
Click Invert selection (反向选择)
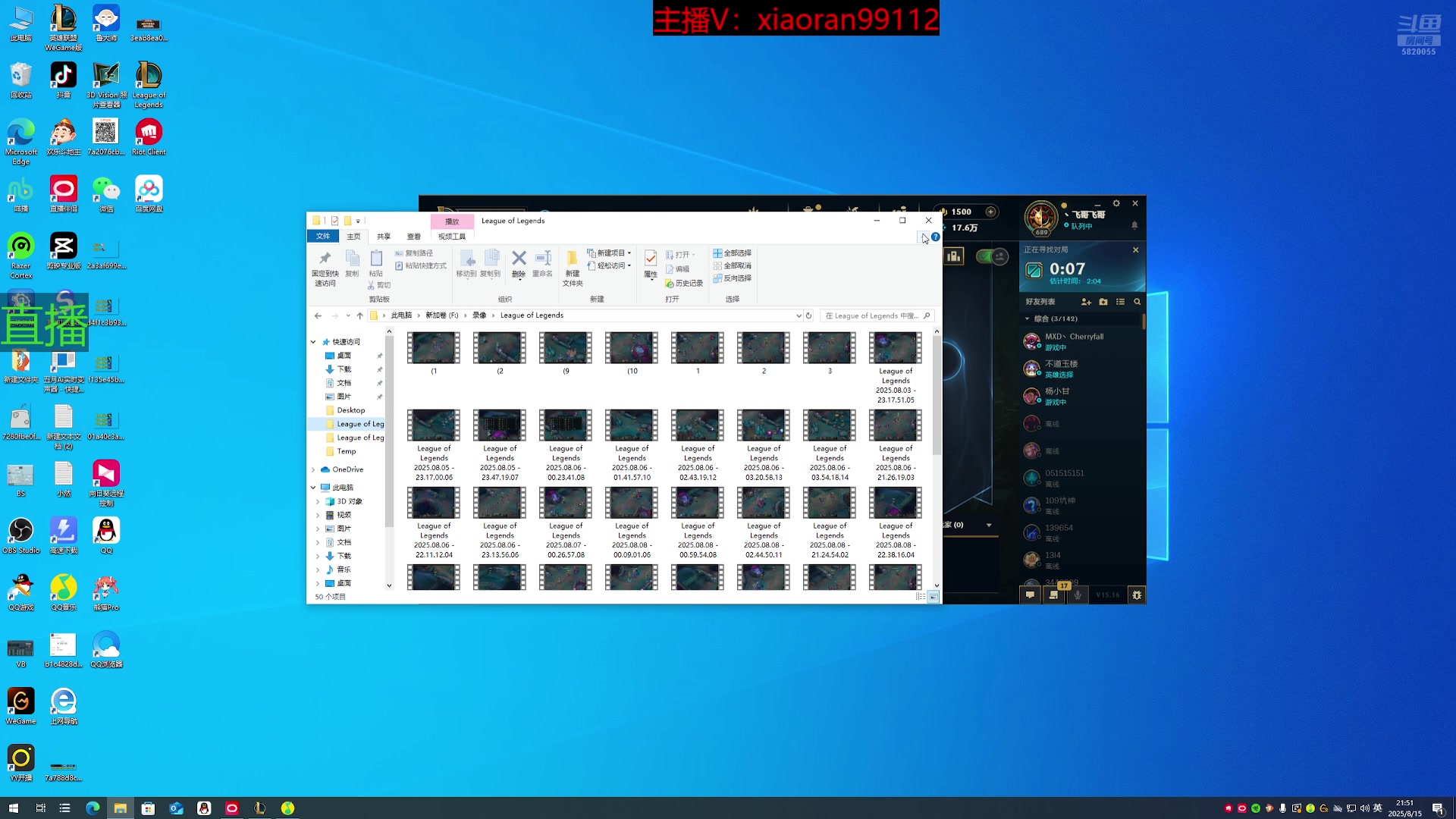(x=733, y=278)
